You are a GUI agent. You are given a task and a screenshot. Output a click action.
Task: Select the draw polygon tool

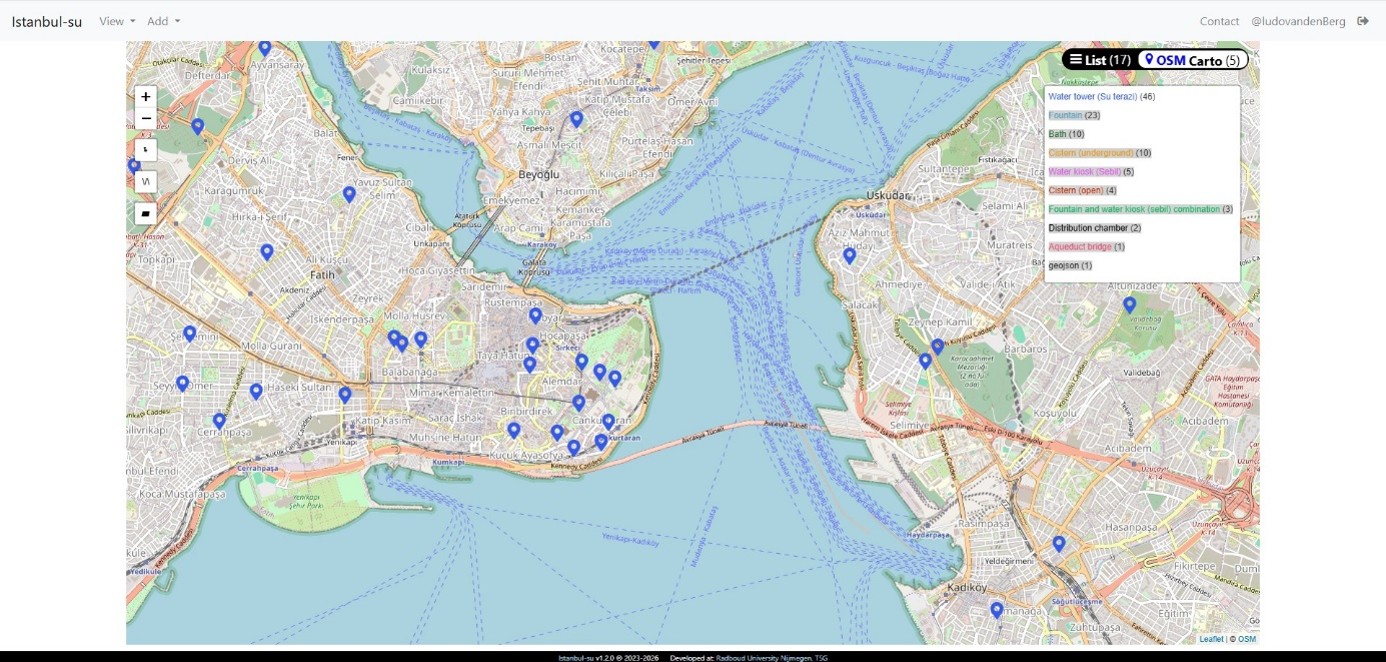point(146,213)
